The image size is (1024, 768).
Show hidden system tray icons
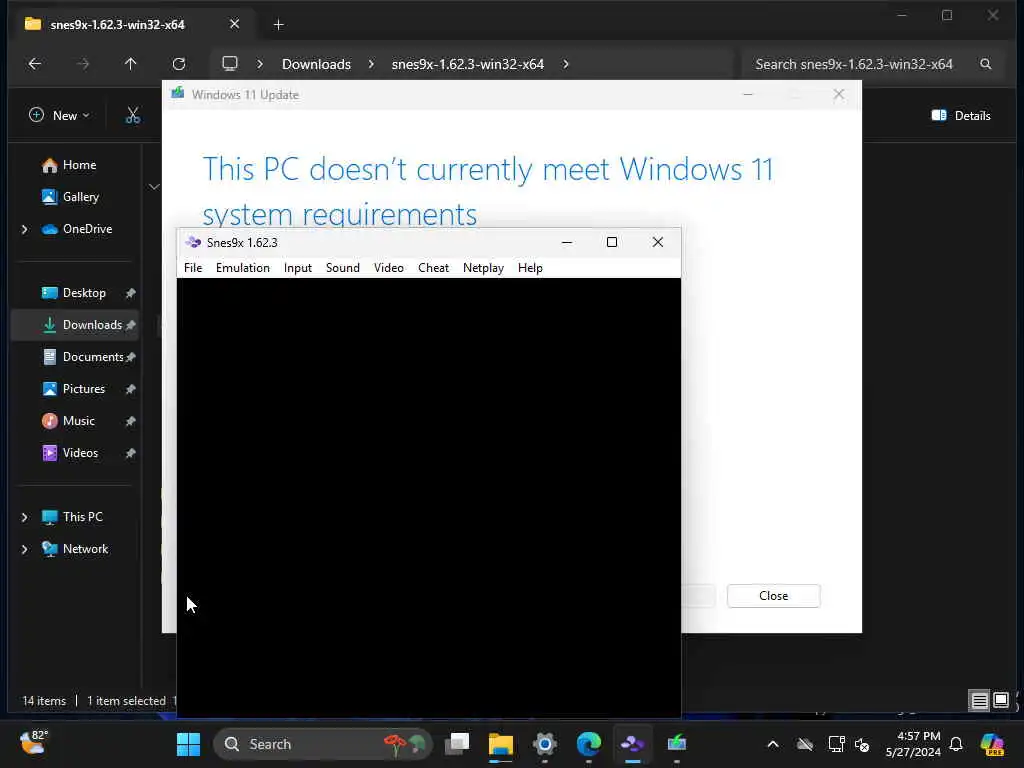[773, 744]
